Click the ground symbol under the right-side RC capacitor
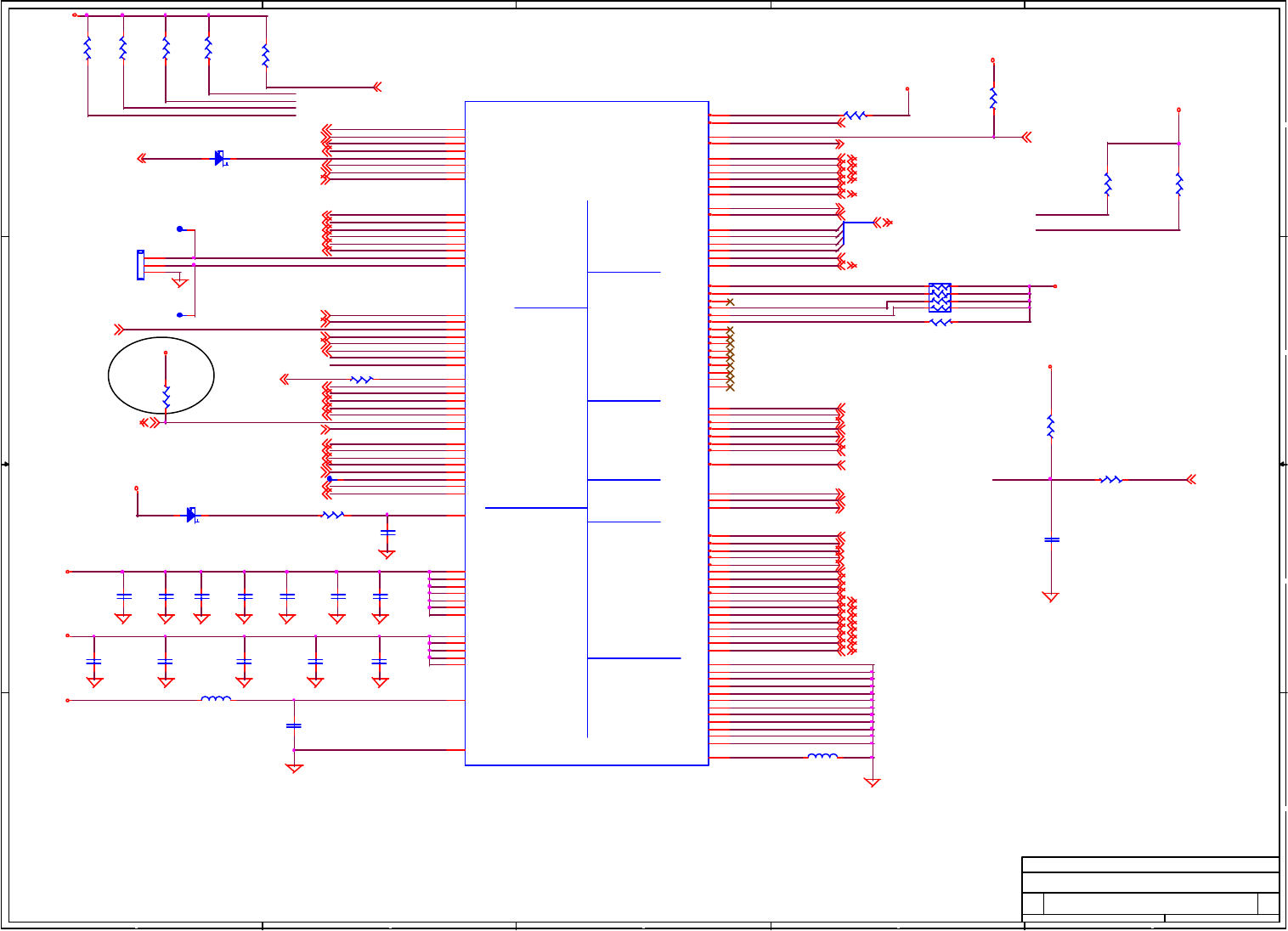 [x=1051, y=597]
